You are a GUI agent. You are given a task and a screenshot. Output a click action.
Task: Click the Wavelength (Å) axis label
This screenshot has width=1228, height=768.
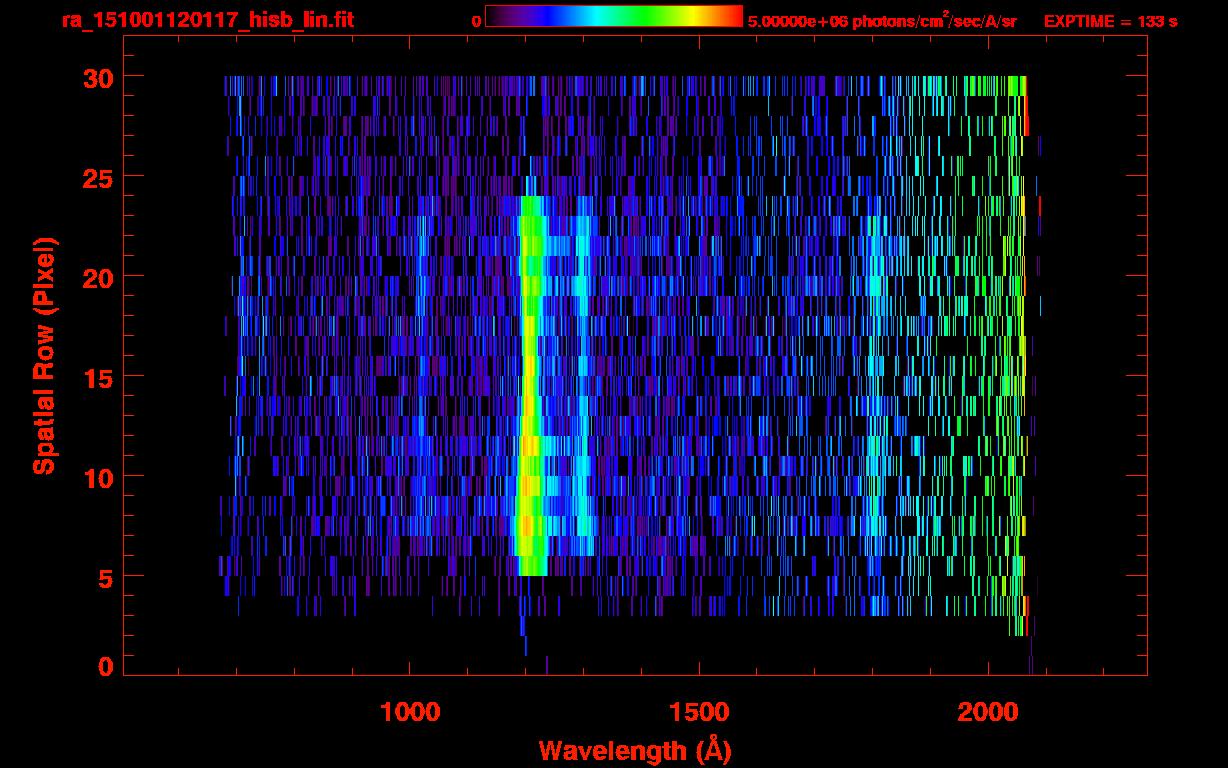click(628, 750)
